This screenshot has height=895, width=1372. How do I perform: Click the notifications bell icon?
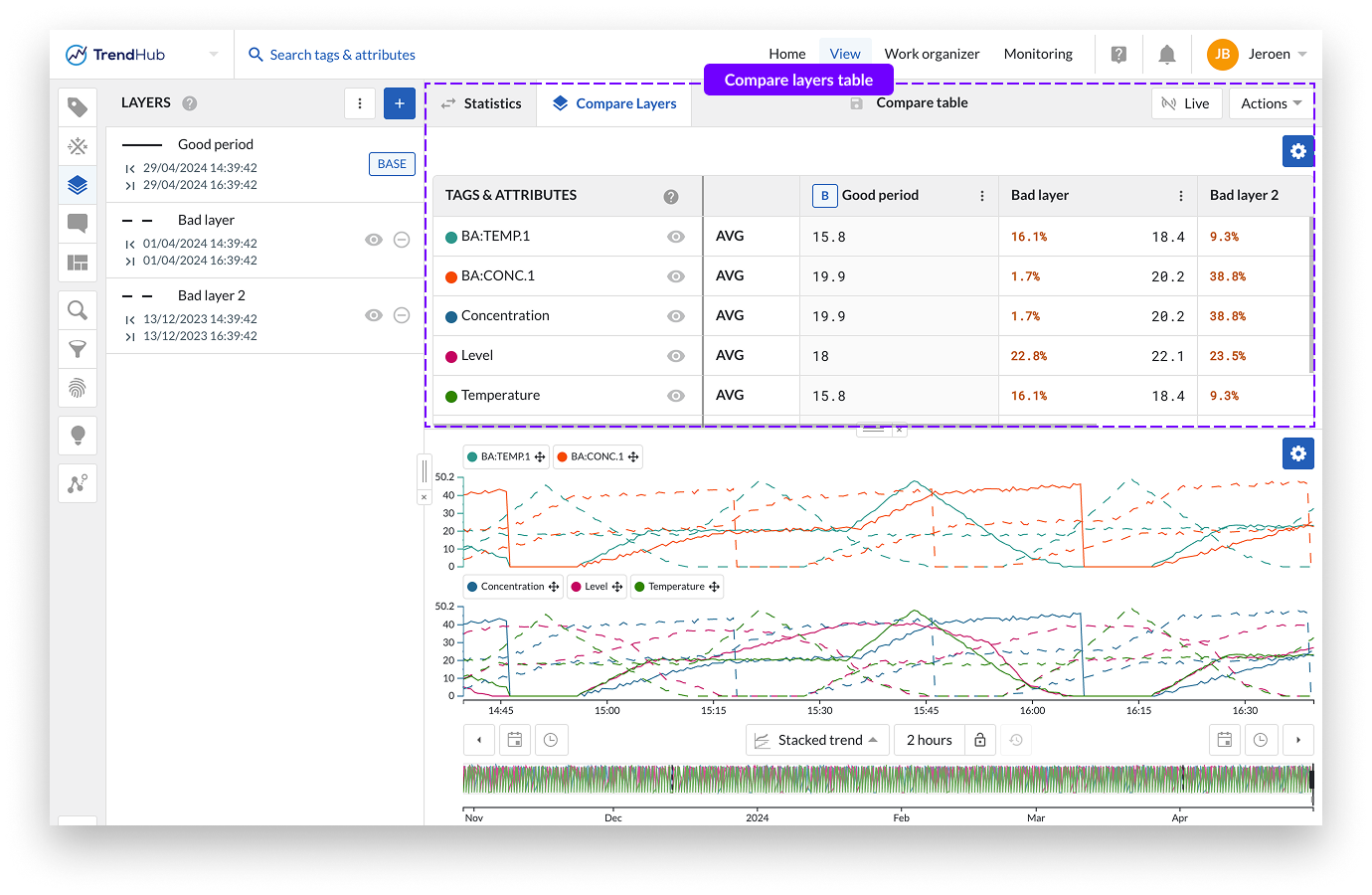[1167, 55]
